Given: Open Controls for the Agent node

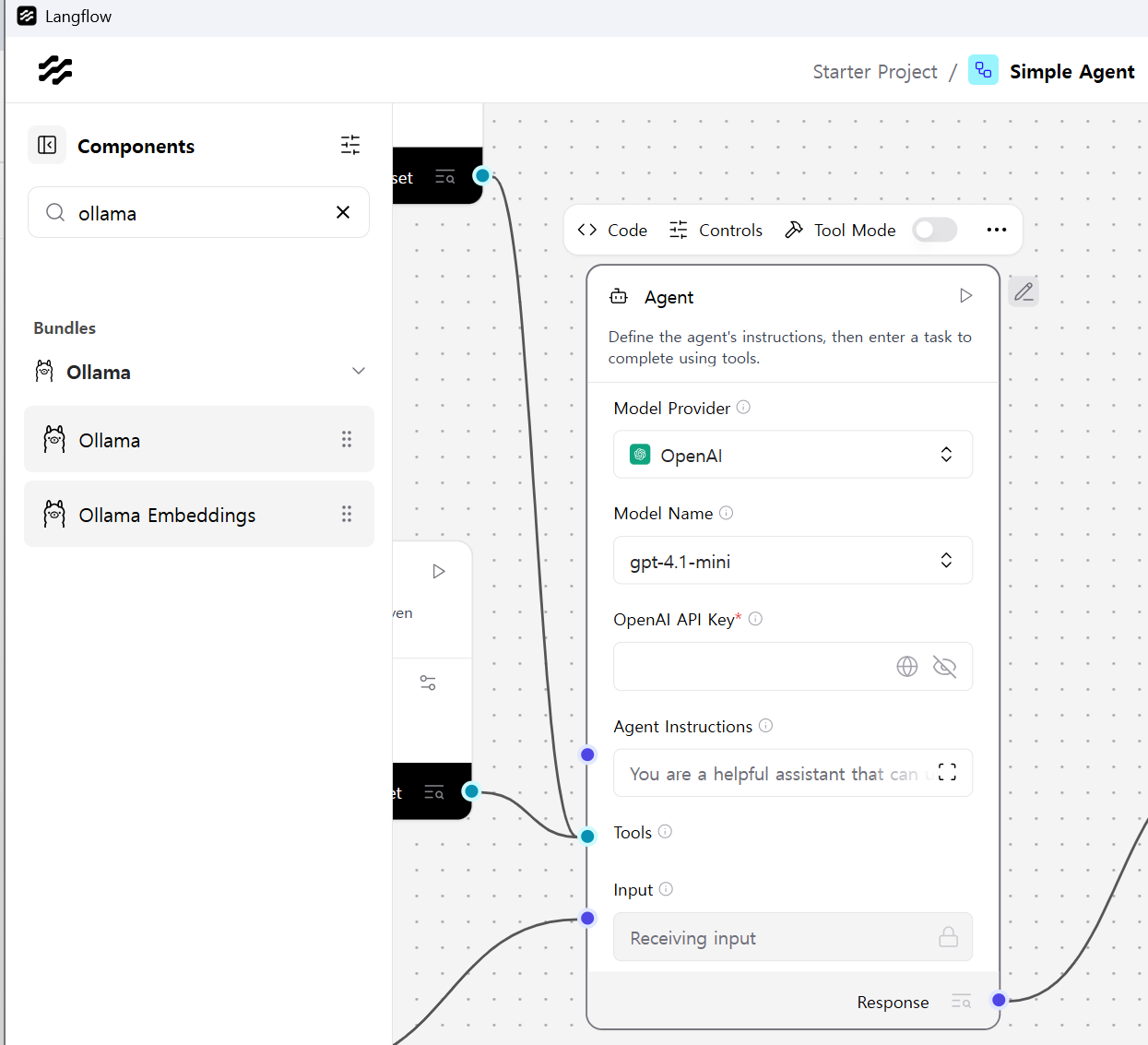Looking at the screenshot, I should (x=716, y=230).
